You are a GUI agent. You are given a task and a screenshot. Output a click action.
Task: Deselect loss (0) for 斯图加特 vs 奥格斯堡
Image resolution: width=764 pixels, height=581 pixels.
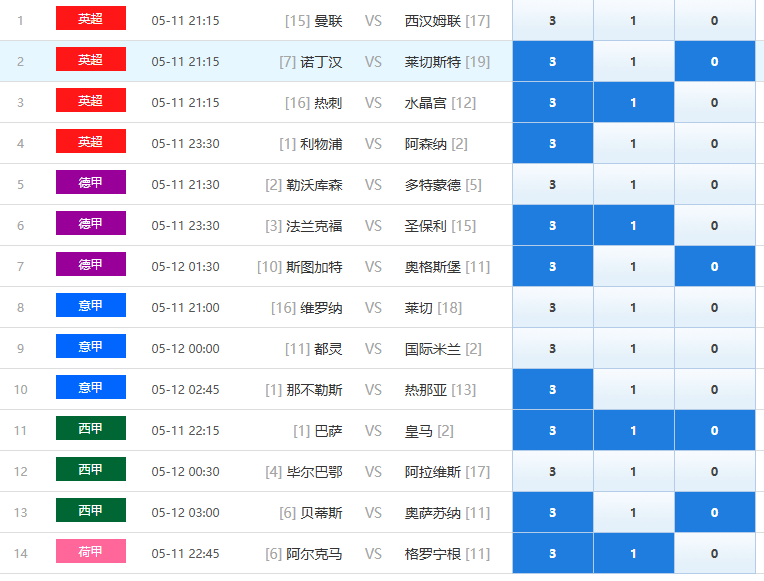pyautogui.click(x=715, y=266)
